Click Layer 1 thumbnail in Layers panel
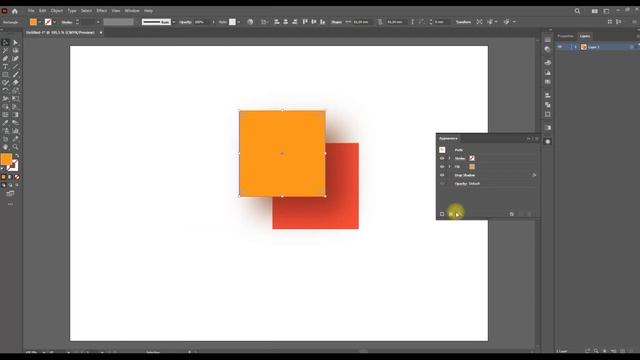Viewport: 640px width, 360px height. click(x=584, y=47)
